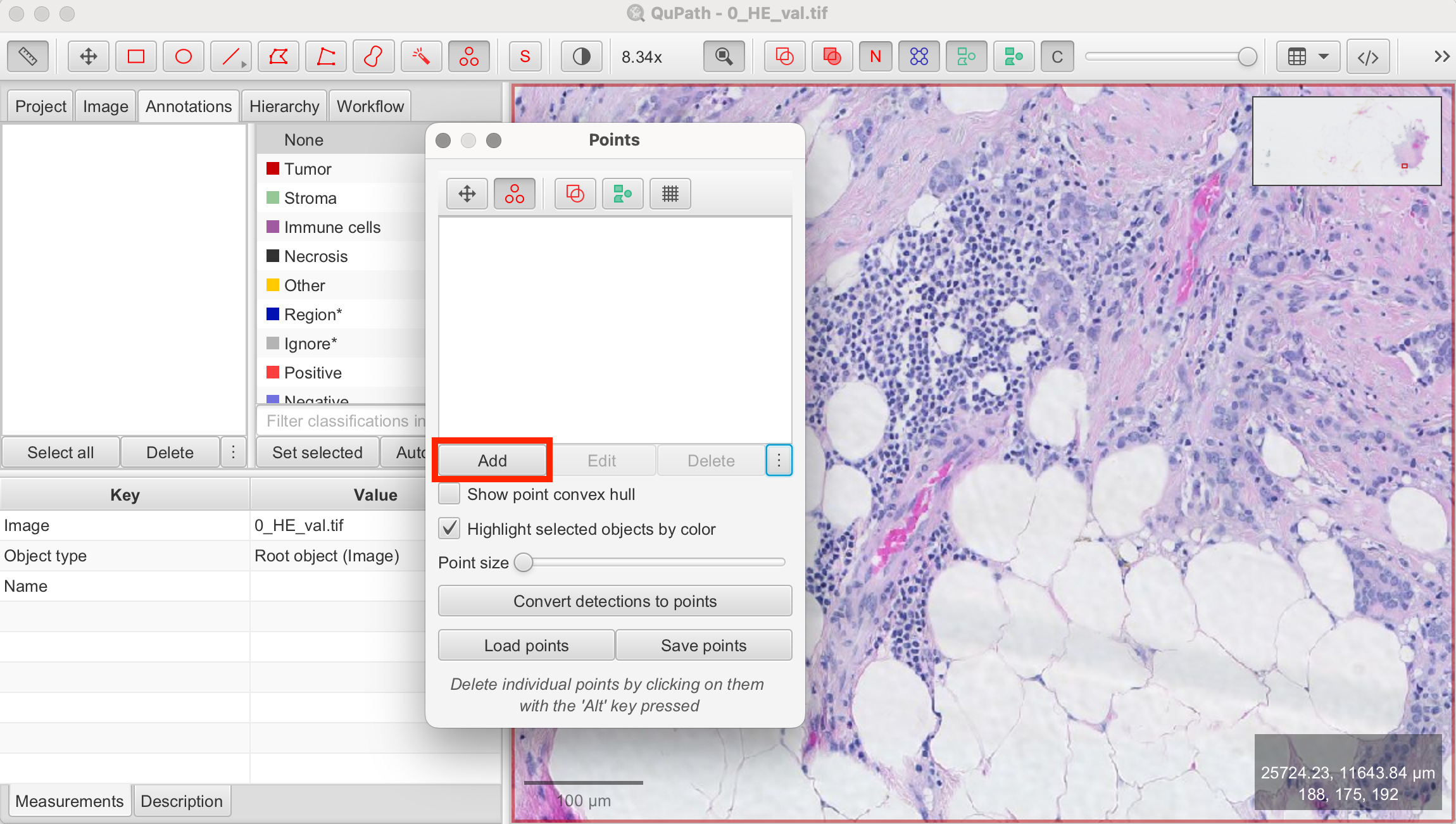Image resolution: width=1456 pixels, height=824 pixels.
Task: Select the Wand tool
Action: tap(421, 56)
